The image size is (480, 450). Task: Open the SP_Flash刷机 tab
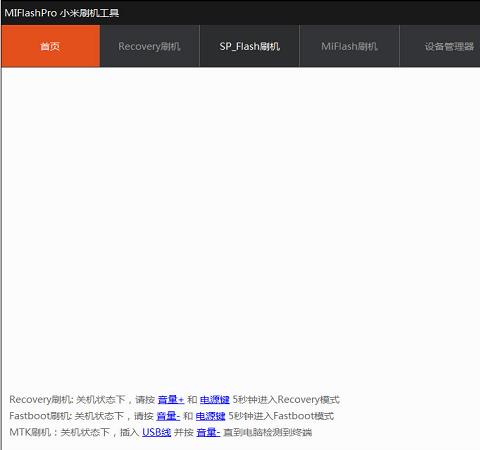point(249,46)
